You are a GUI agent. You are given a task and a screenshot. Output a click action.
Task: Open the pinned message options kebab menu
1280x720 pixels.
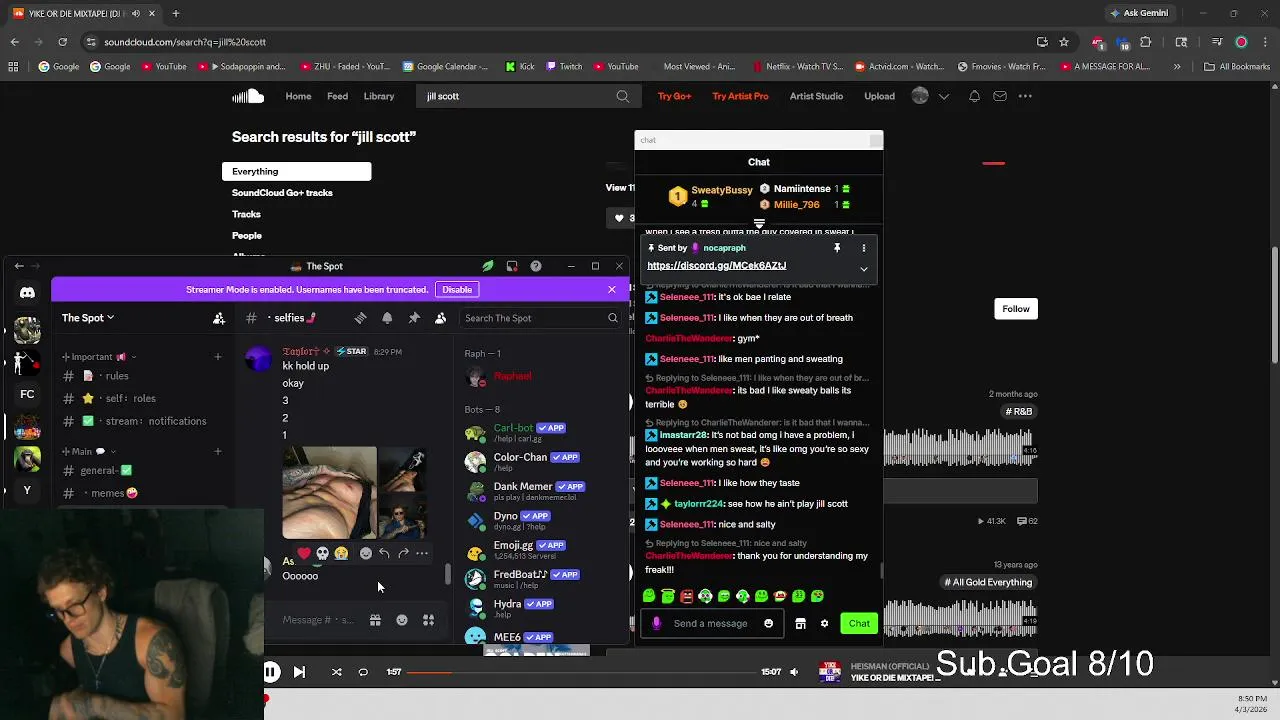[864, 248]
